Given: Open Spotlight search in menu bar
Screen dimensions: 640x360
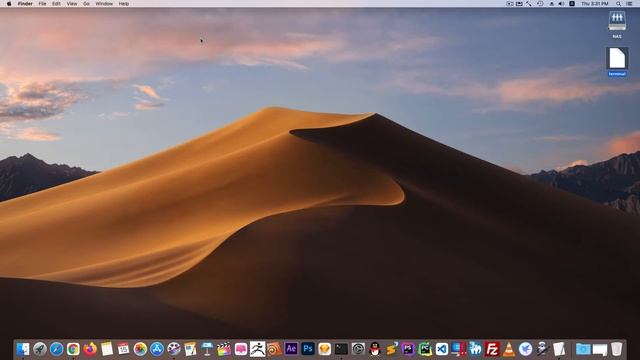Looking at the screenshot, I should (618, 4).
